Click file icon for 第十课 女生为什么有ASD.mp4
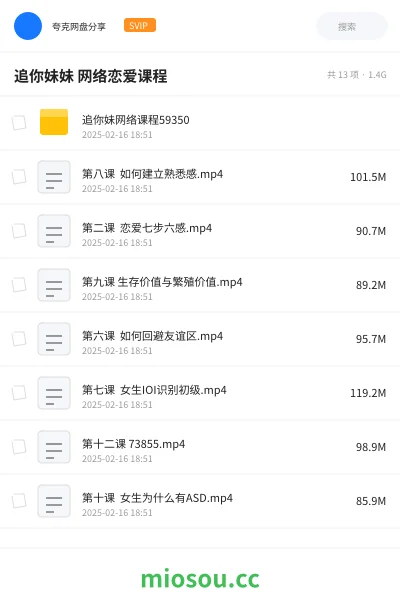The image size is (400, 600). tap(54, 501)
